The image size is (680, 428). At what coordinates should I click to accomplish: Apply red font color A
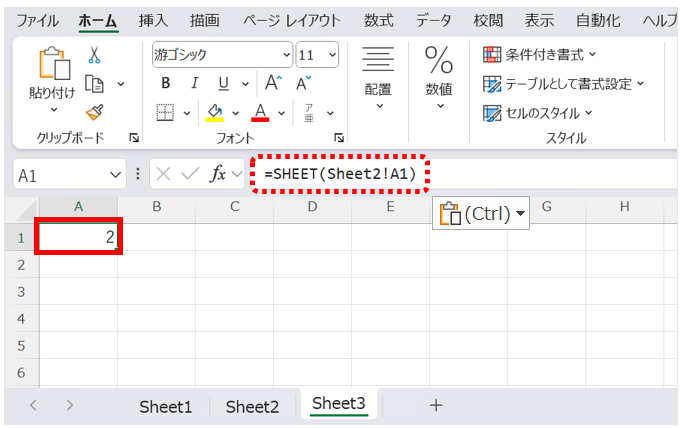click(x=260, y=113)
